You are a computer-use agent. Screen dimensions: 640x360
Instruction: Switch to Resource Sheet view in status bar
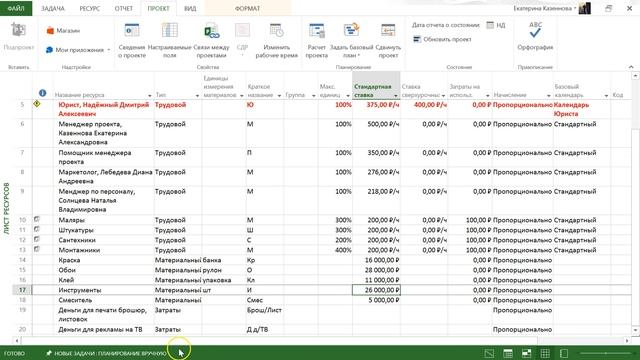click(545, 353)
